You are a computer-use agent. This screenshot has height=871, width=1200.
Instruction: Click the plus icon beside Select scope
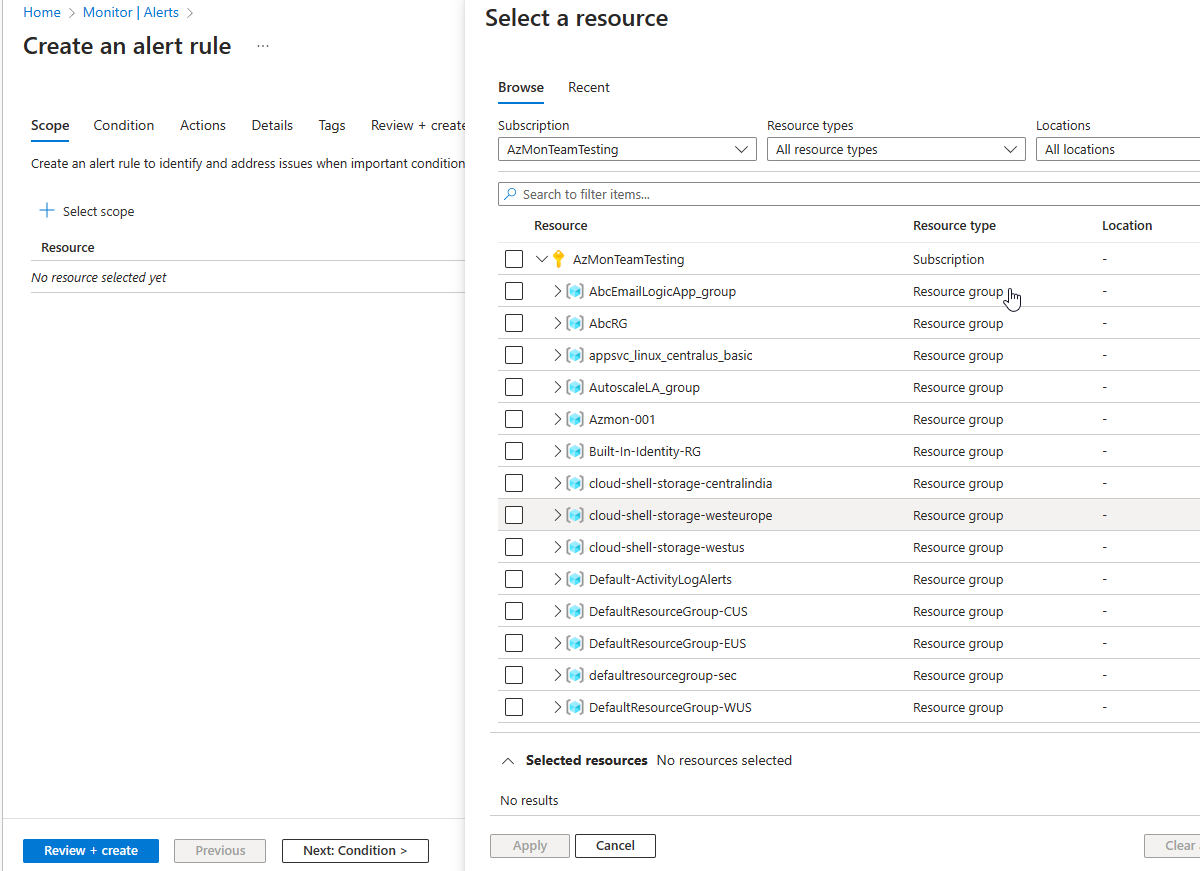pos(46,211)
